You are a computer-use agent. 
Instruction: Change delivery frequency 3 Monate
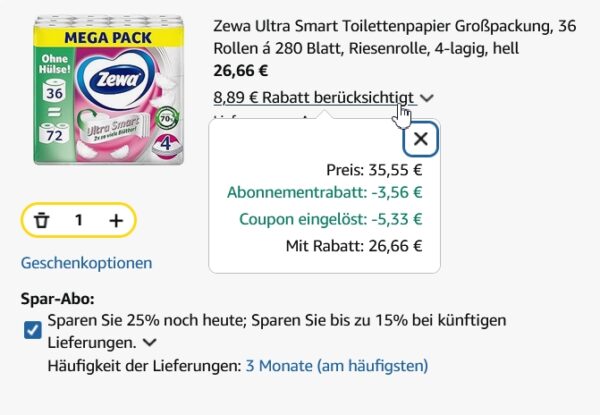click(336, 366)
